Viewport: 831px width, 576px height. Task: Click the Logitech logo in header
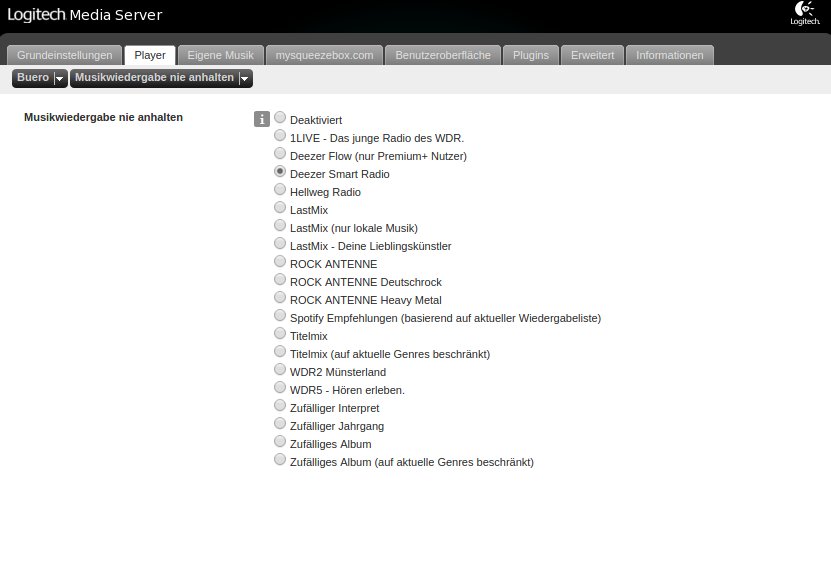[805, 13]
